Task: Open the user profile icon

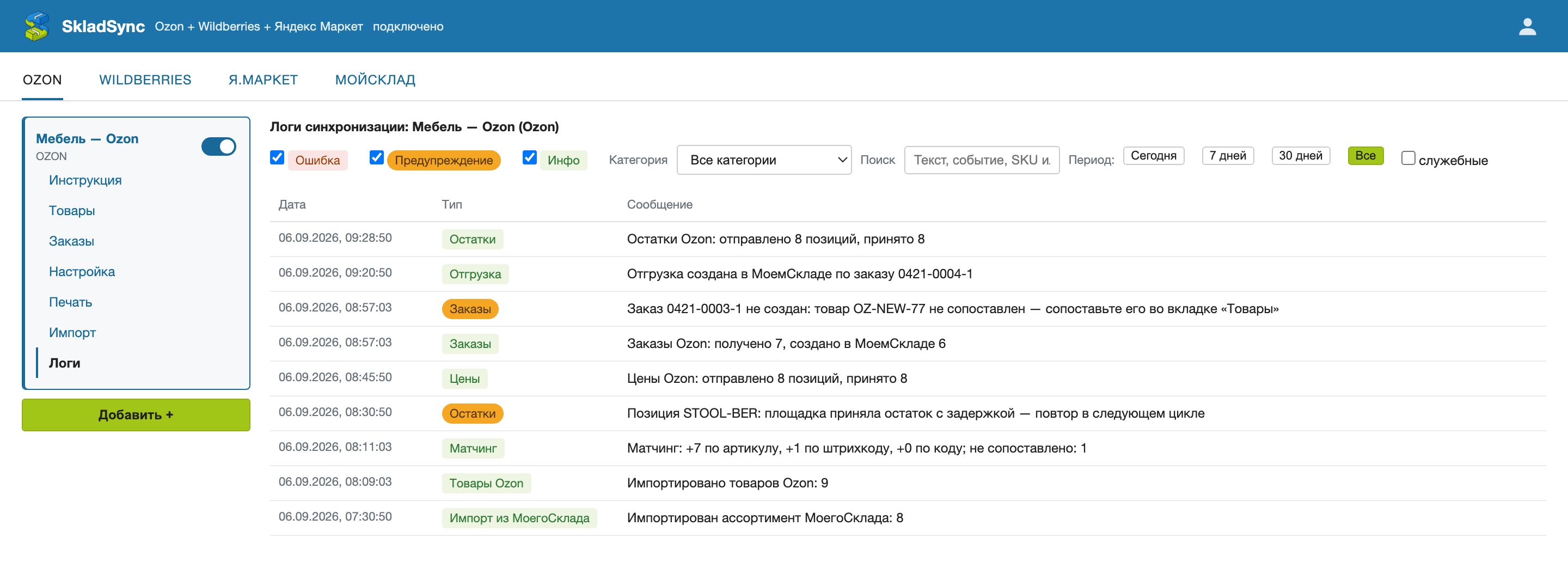Action: tap(1527, 26)
